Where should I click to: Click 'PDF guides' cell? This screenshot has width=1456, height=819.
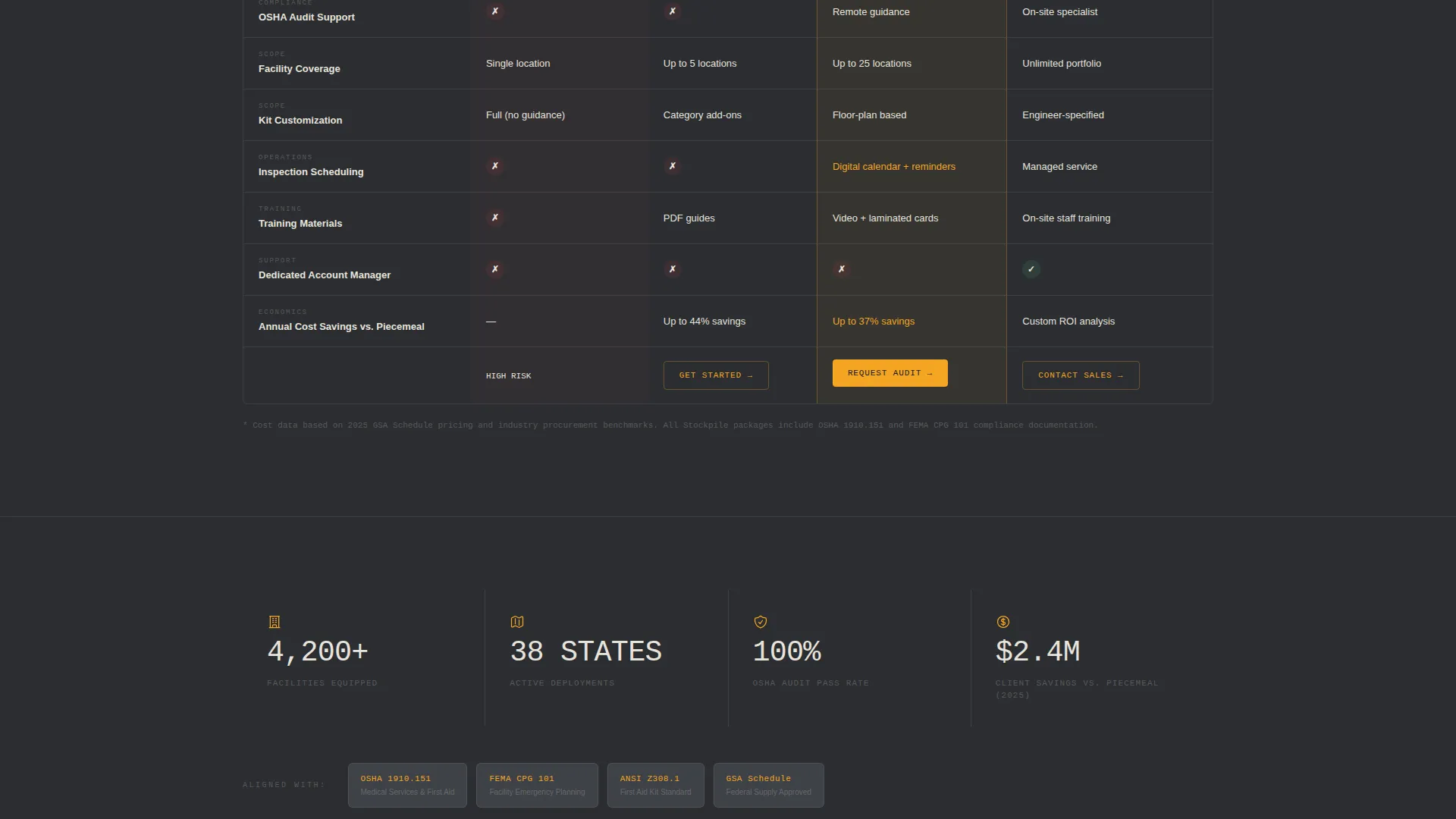(689, 218)
